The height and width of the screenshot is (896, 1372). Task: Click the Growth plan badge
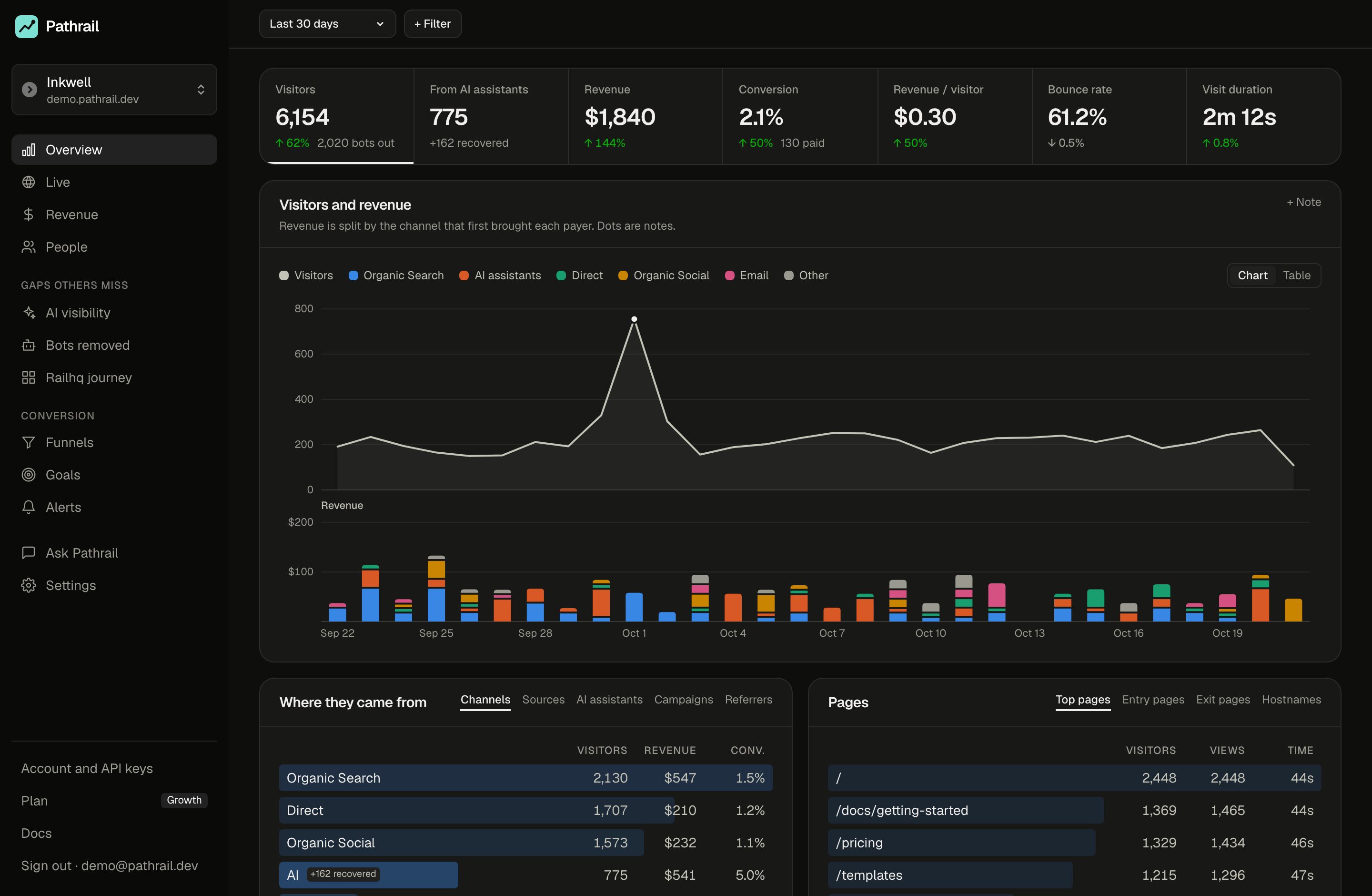click(184, 800)
